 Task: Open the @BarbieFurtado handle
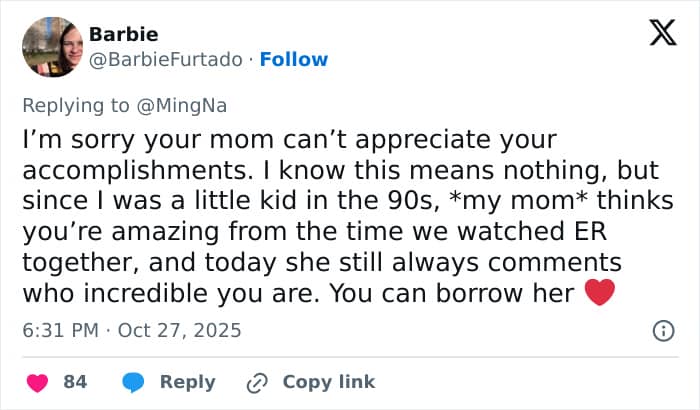[166, 60]
